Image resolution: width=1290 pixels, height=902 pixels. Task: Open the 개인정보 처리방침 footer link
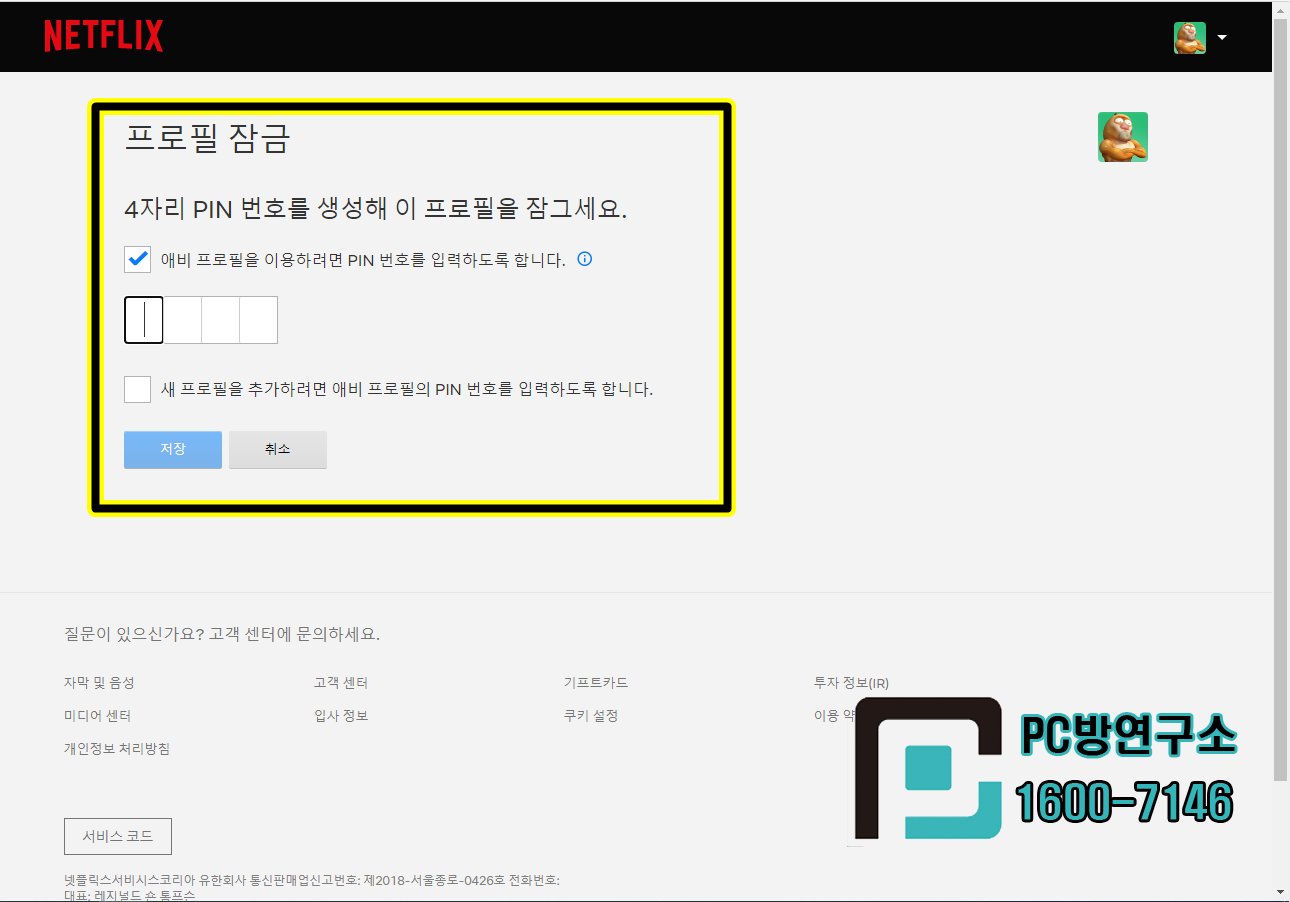coord(117,748)
